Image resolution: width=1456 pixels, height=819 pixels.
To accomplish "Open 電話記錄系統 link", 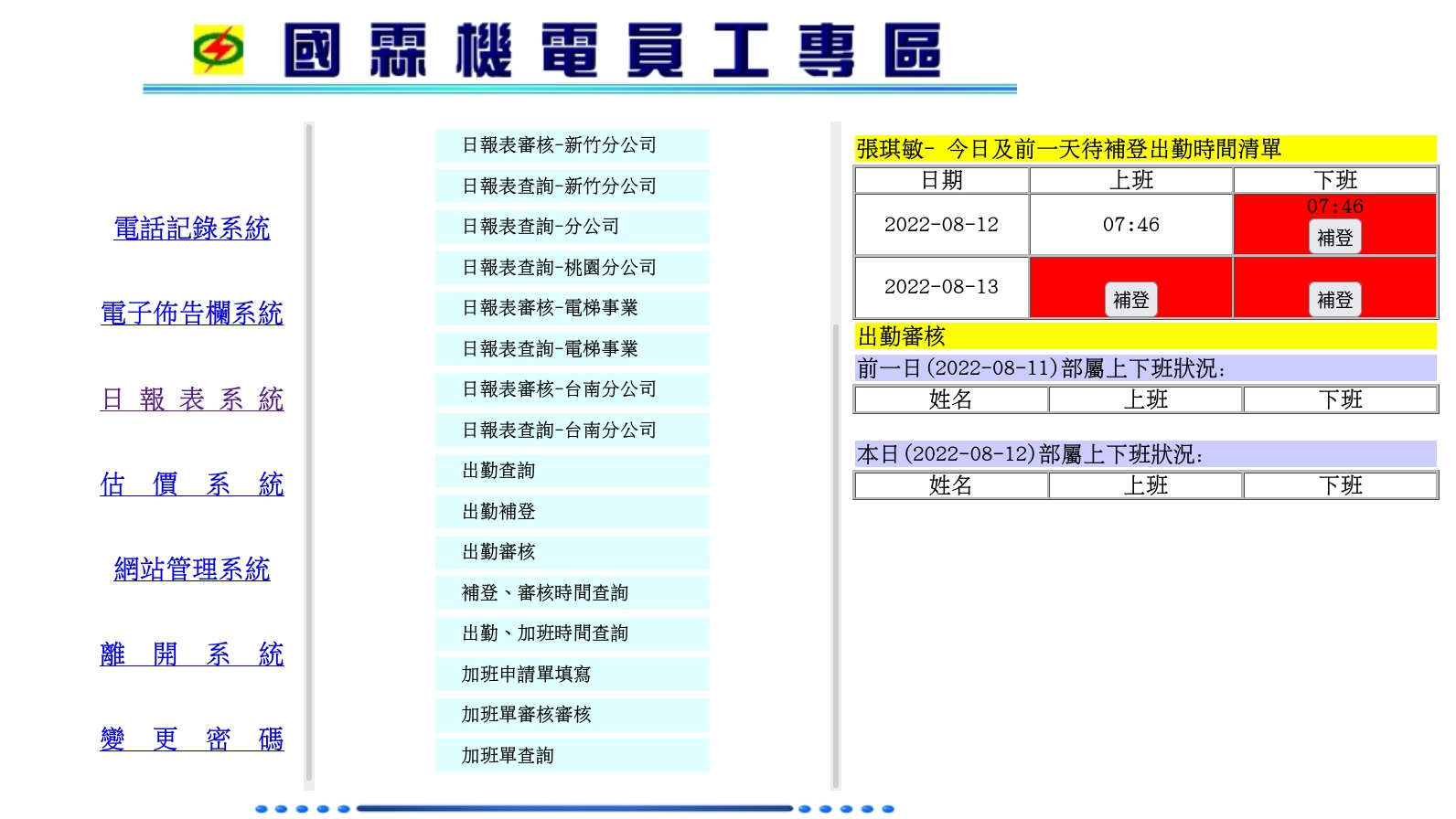I will click(x=192, y=229).
